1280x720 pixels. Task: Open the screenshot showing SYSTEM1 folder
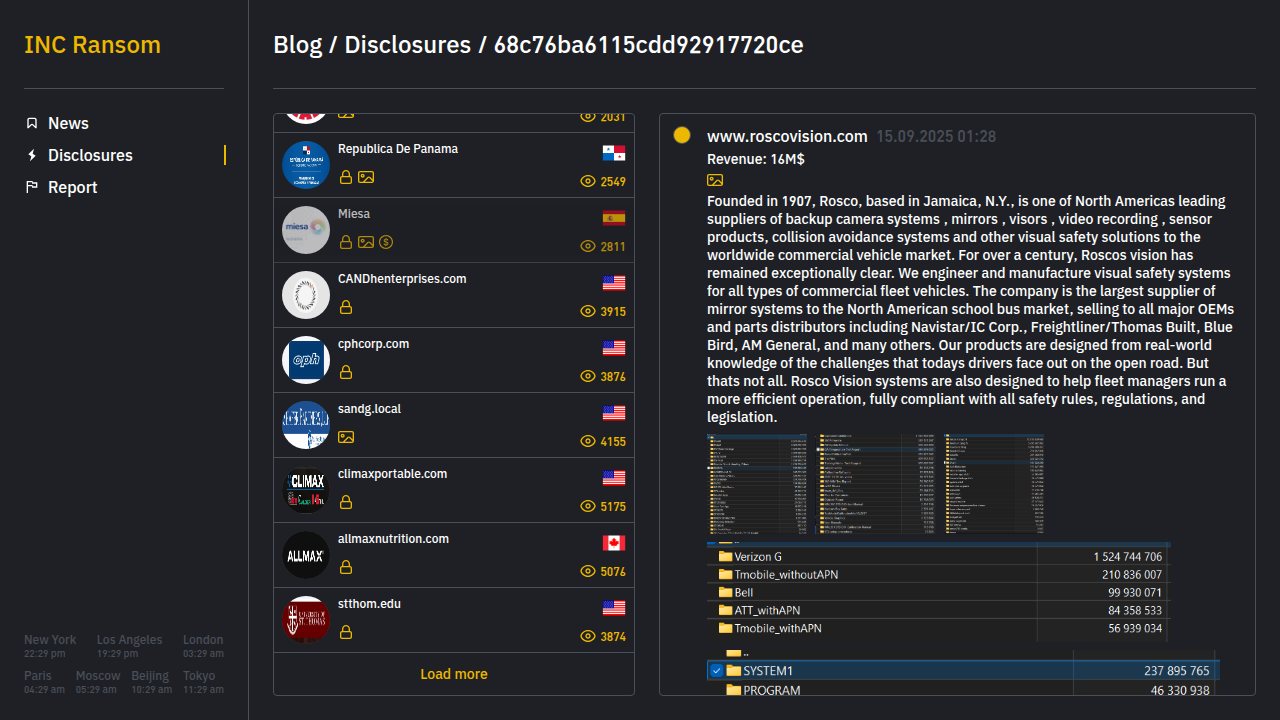[963, 671]
